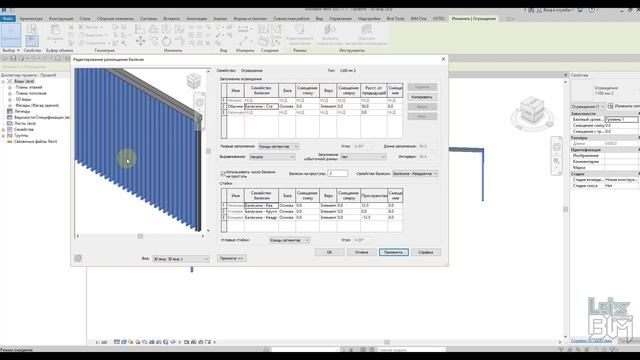This screenshot has height=360, width=640.
Task: Click the properties help link at bottom of Properties panel
Action: click(x=591, y=340)
